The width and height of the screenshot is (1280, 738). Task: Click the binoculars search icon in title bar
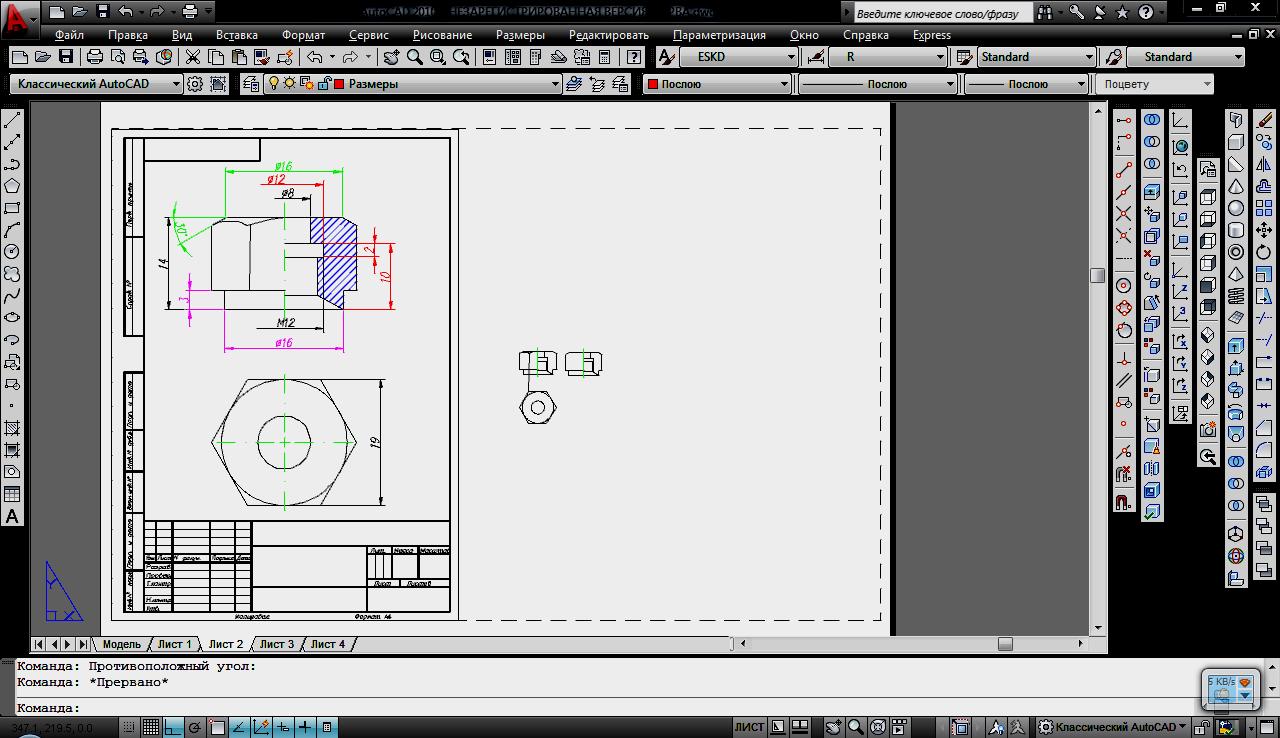coord(1044,13)
